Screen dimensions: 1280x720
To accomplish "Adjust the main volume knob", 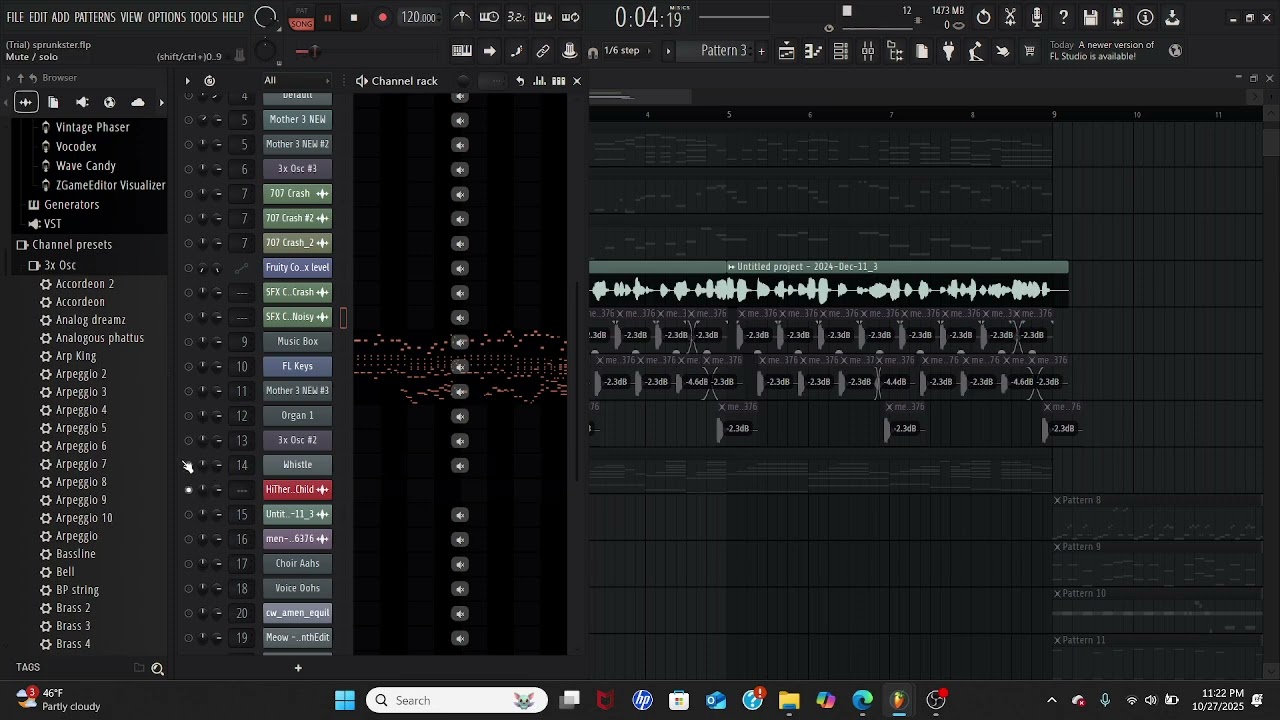I will click(x=266, y=17).
